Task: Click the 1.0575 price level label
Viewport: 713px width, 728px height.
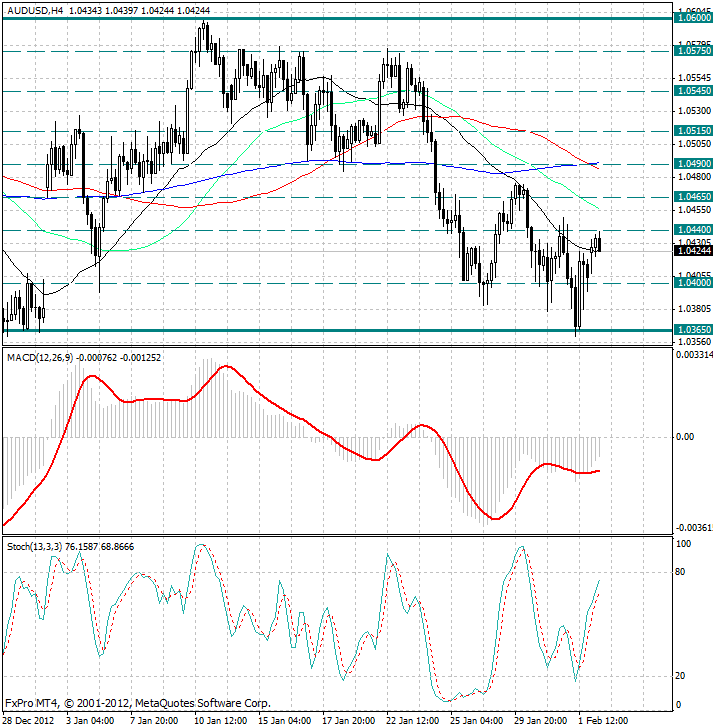Action: coord(693,49)
